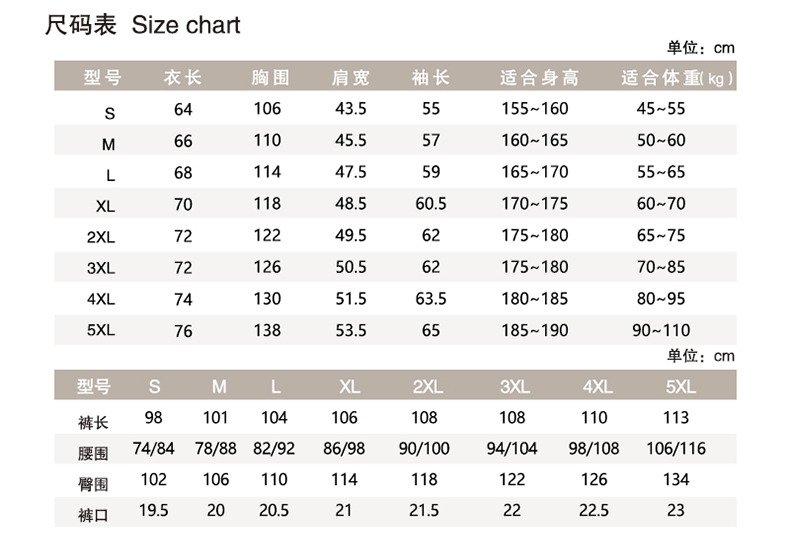Click the 裤长 row label
The image size is (790, 542).
pos(93,419)
